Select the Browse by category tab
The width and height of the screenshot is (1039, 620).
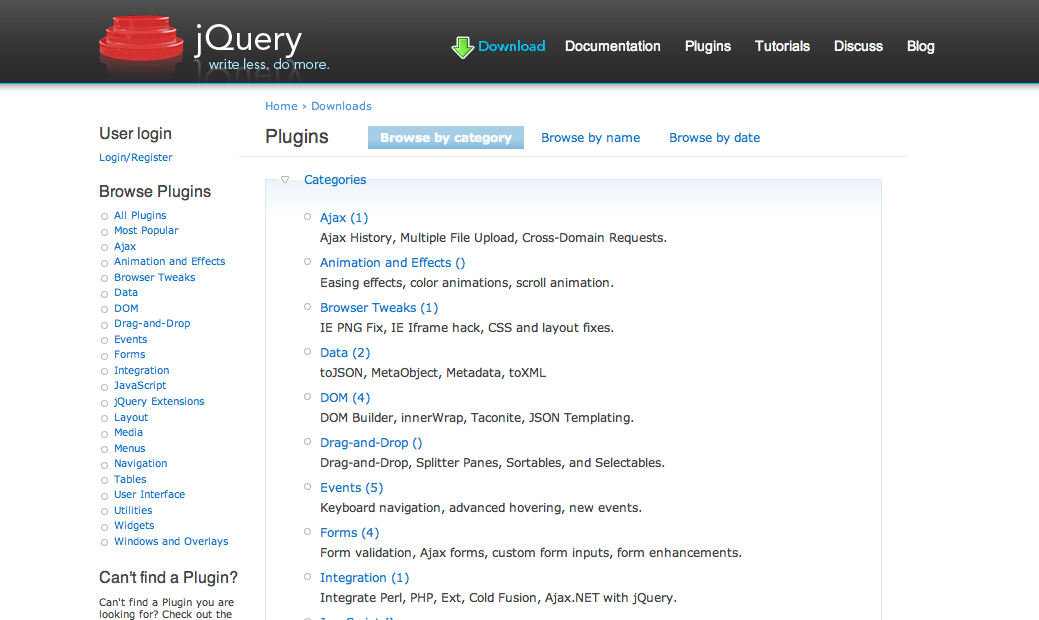pos(446,138)
